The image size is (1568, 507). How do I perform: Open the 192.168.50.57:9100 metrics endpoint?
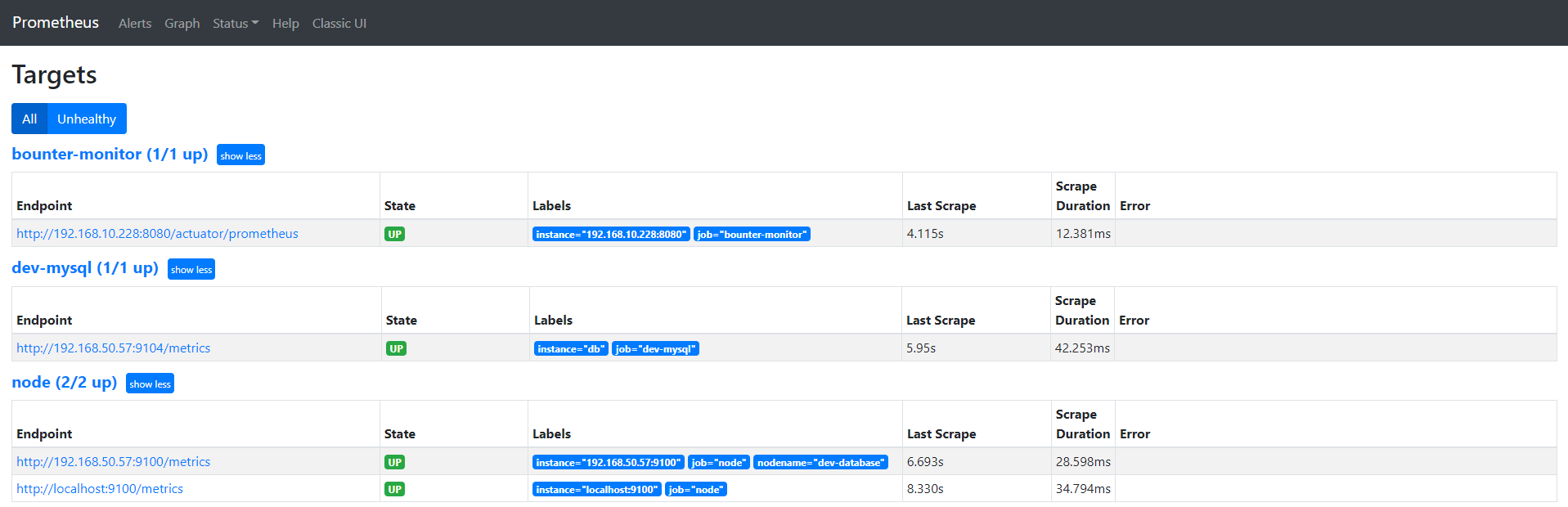[113, 462]
